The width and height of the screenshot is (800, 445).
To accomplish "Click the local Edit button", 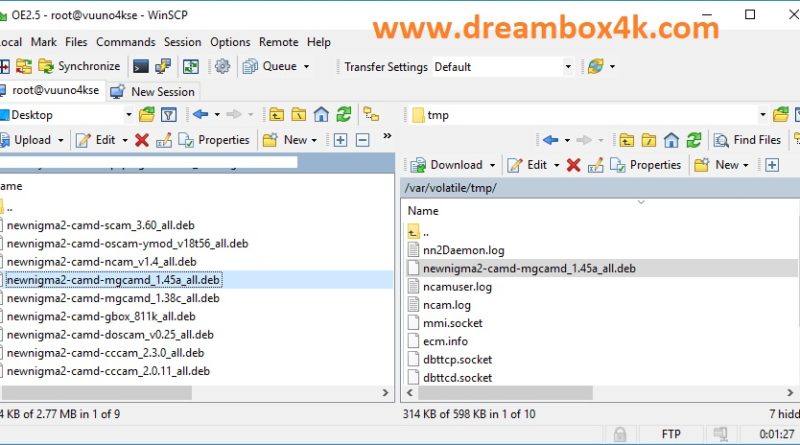I will (x=96, y=140).
